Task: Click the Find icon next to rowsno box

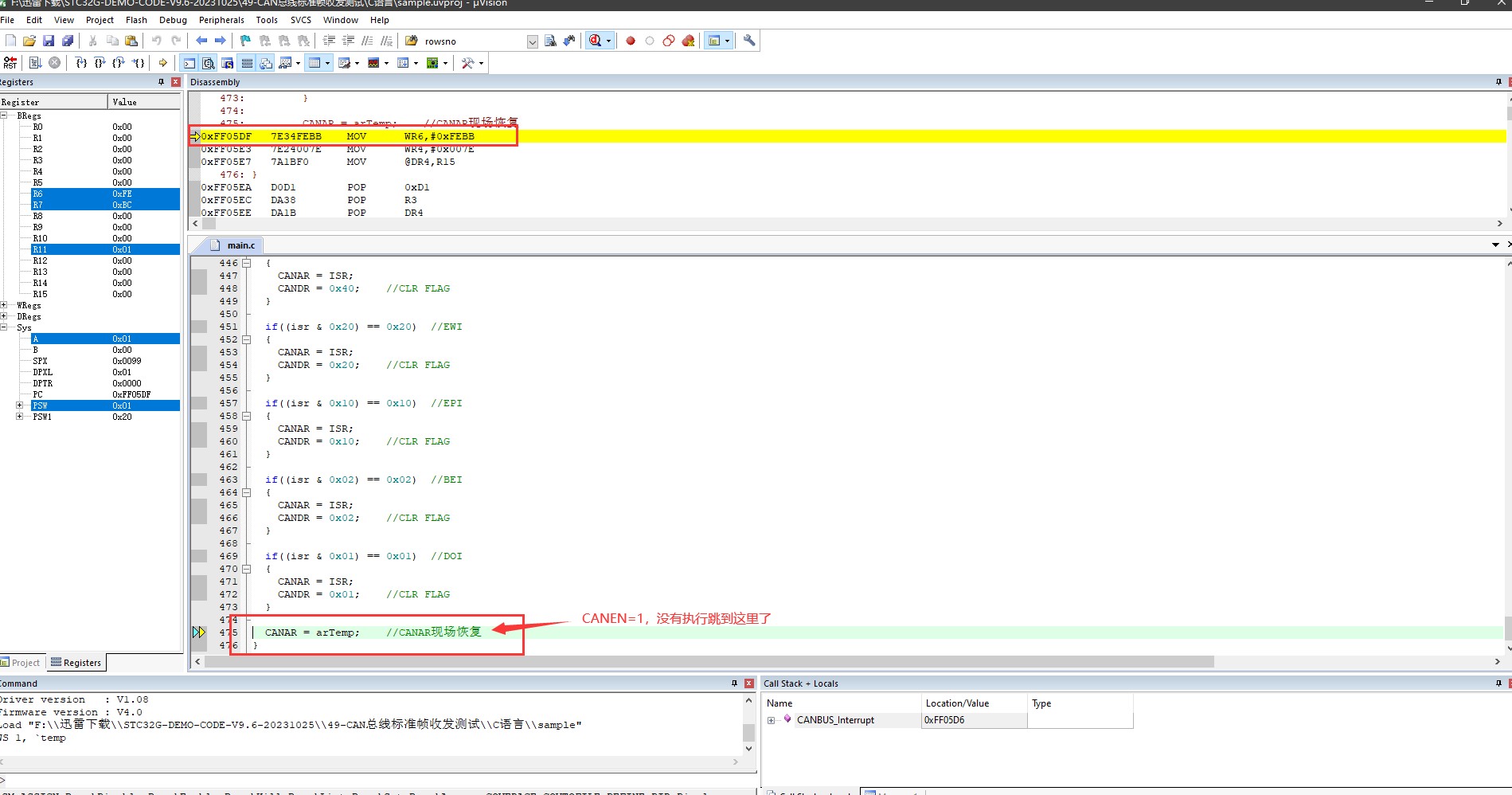Action: click(550, 41)
